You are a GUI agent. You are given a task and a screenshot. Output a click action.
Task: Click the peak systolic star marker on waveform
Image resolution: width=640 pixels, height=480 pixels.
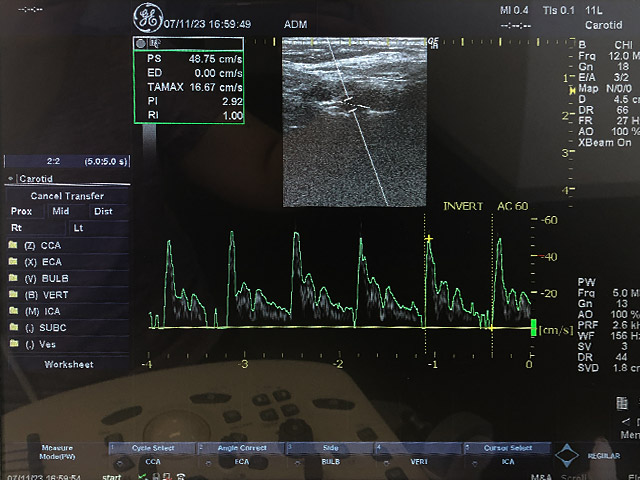pos(430,239)
